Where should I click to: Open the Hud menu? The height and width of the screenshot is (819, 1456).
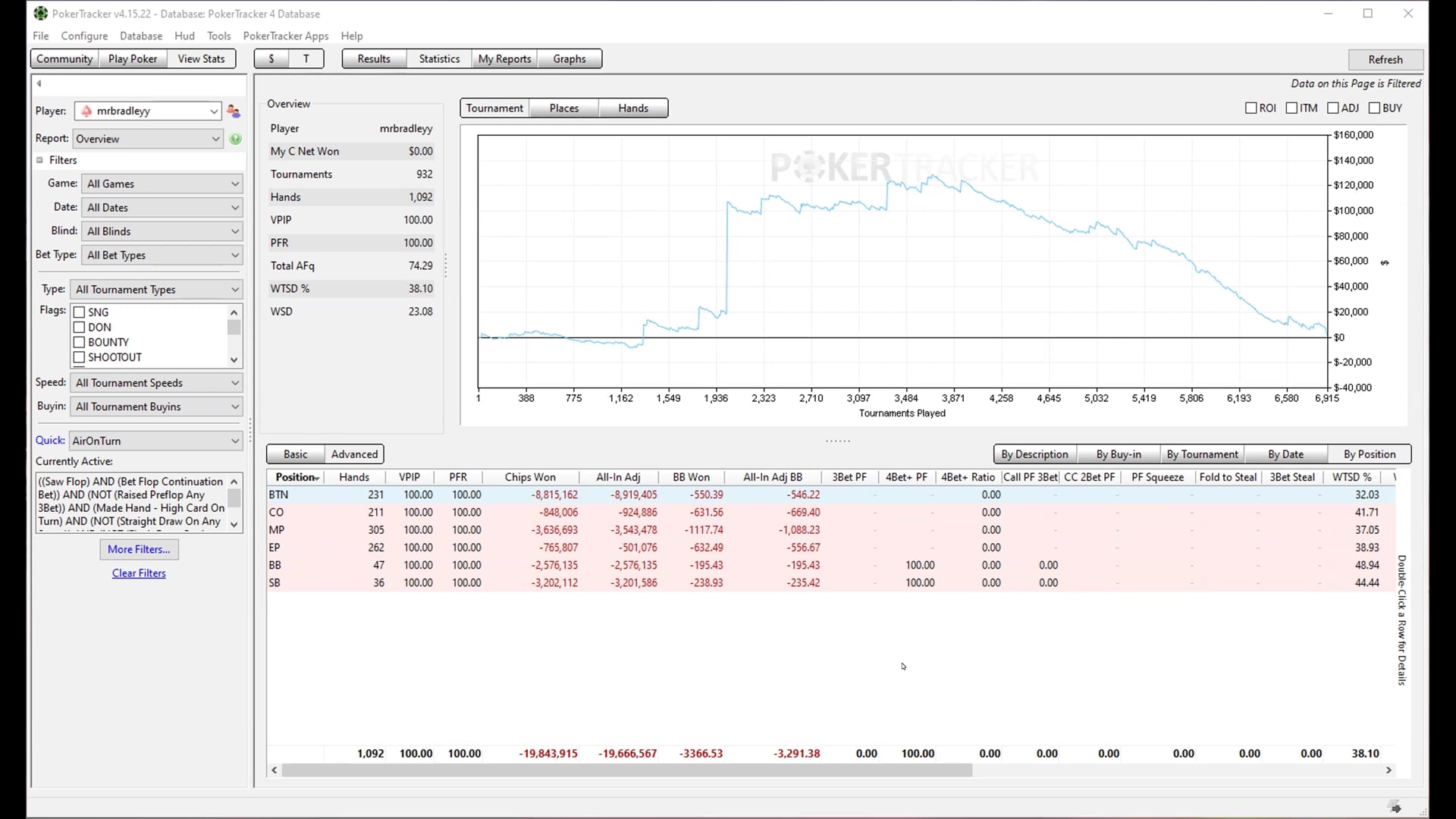point(184,36)
